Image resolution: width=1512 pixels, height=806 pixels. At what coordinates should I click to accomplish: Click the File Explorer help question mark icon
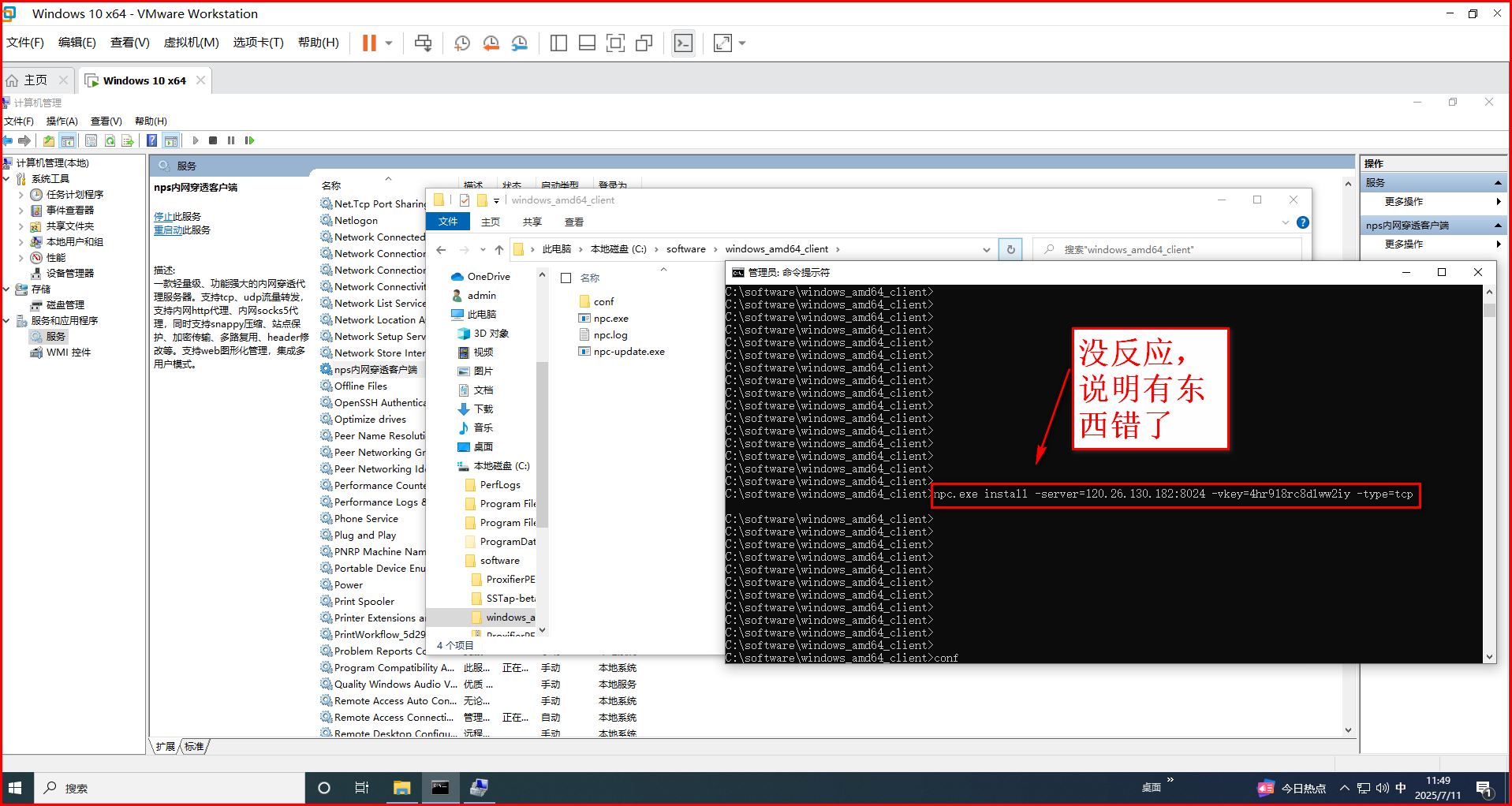coord(1303,222)
